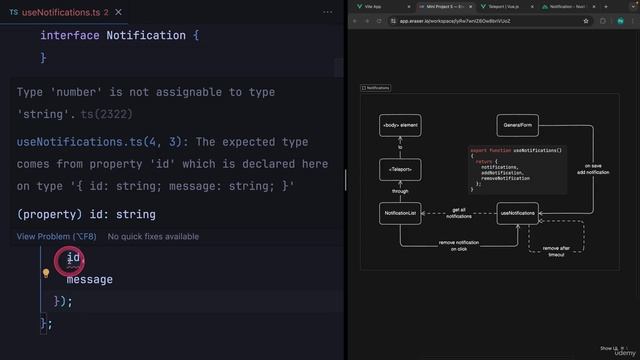Viewport: 640px width, 360px height.
Task: Select the <Teleport> diagram node
Action: [400, 169]
